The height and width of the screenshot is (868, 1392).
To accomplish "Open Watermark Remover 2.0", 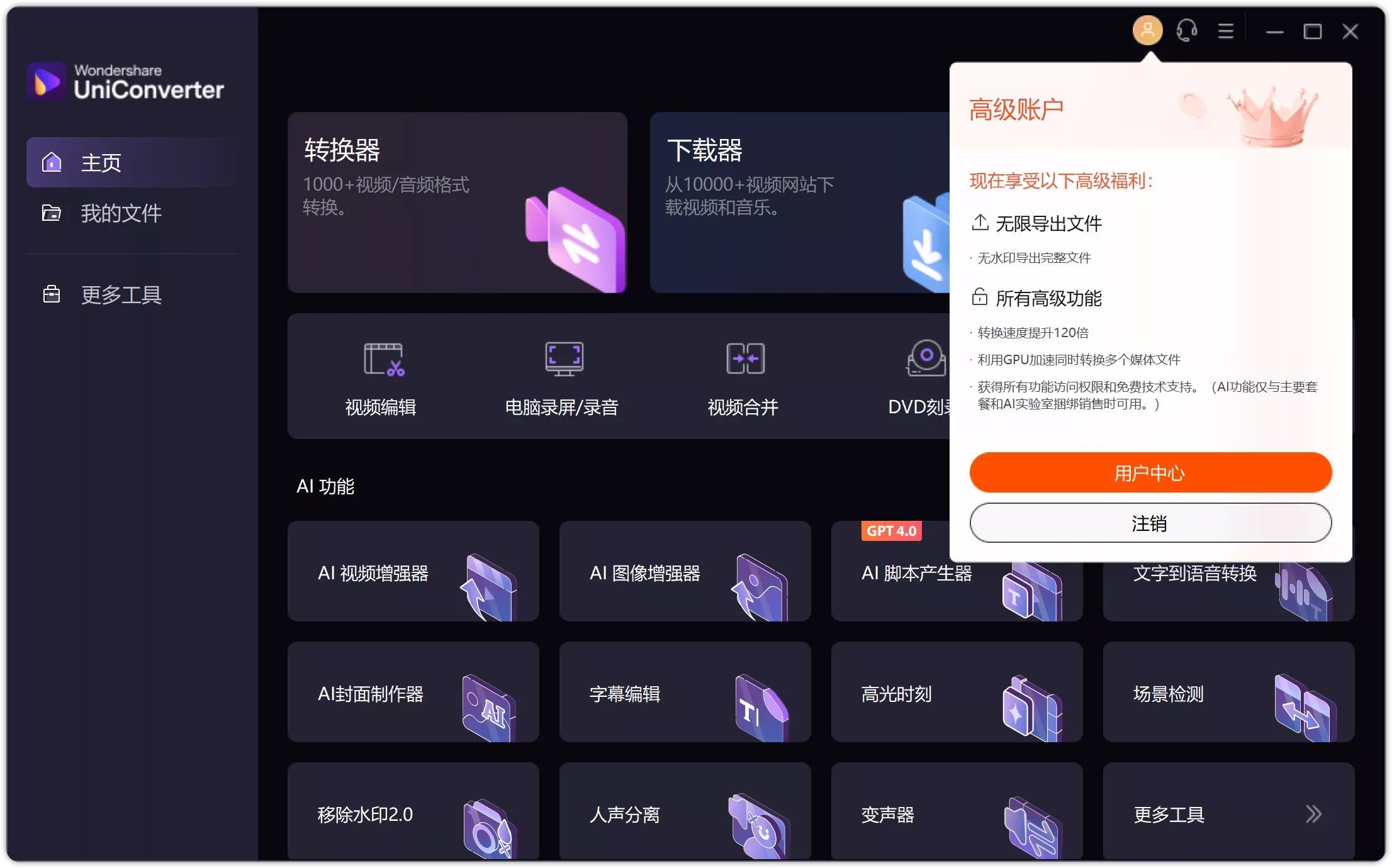I will (412, 813).
